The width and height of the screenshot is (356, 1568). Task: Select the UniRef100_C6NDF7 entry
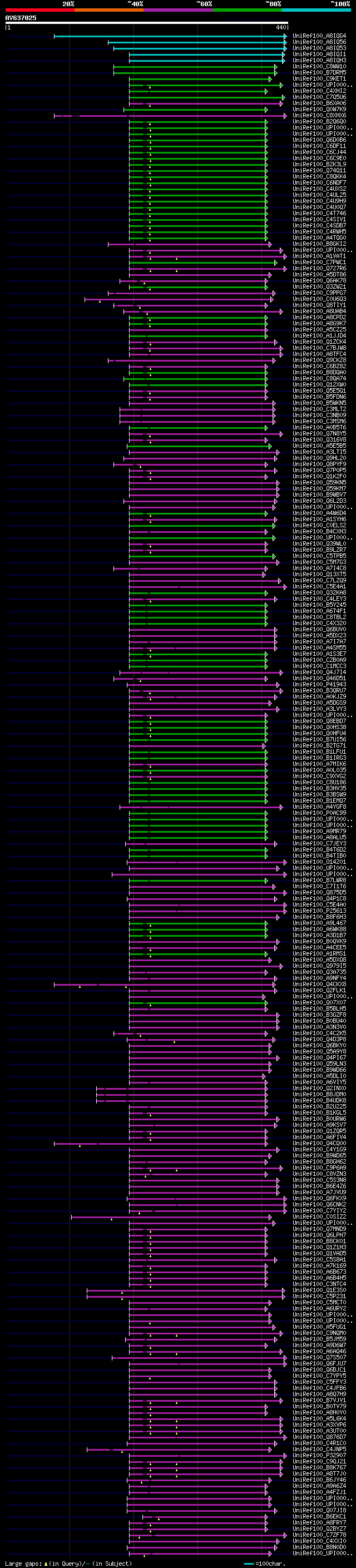point(319,182)
